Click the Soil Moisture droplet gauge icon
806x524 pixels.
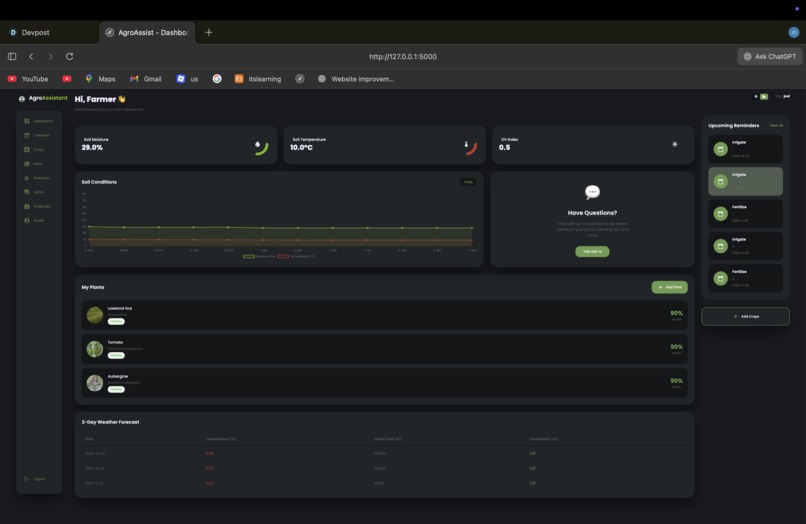tap(261, 147)
